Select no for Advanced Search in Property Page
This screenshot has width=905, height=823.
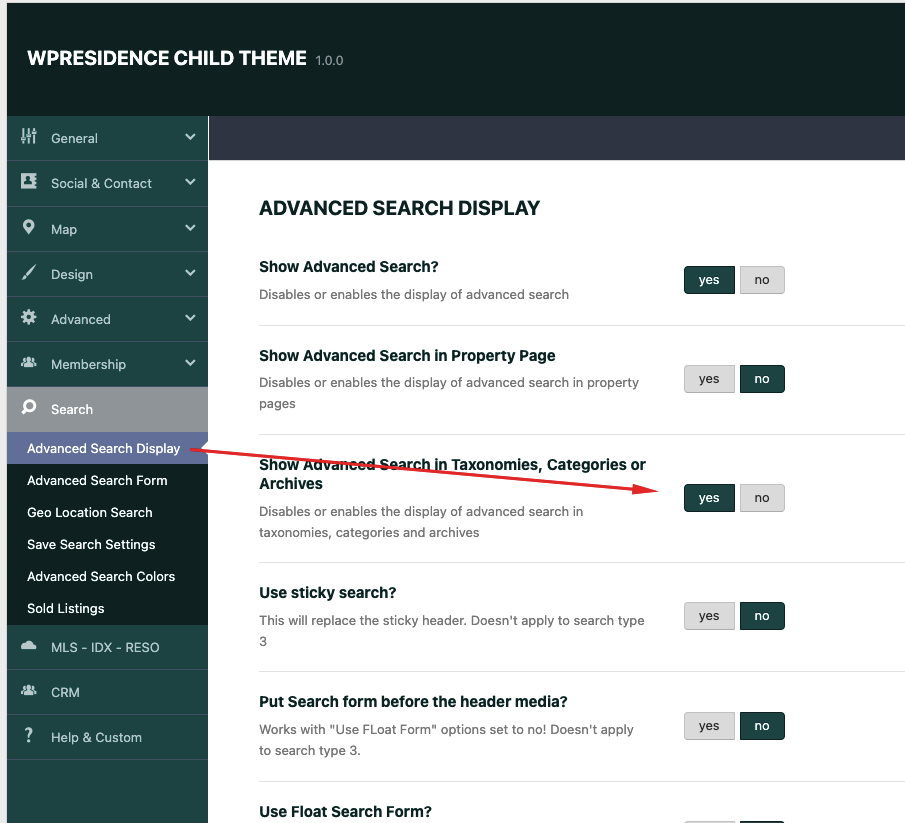762,379
